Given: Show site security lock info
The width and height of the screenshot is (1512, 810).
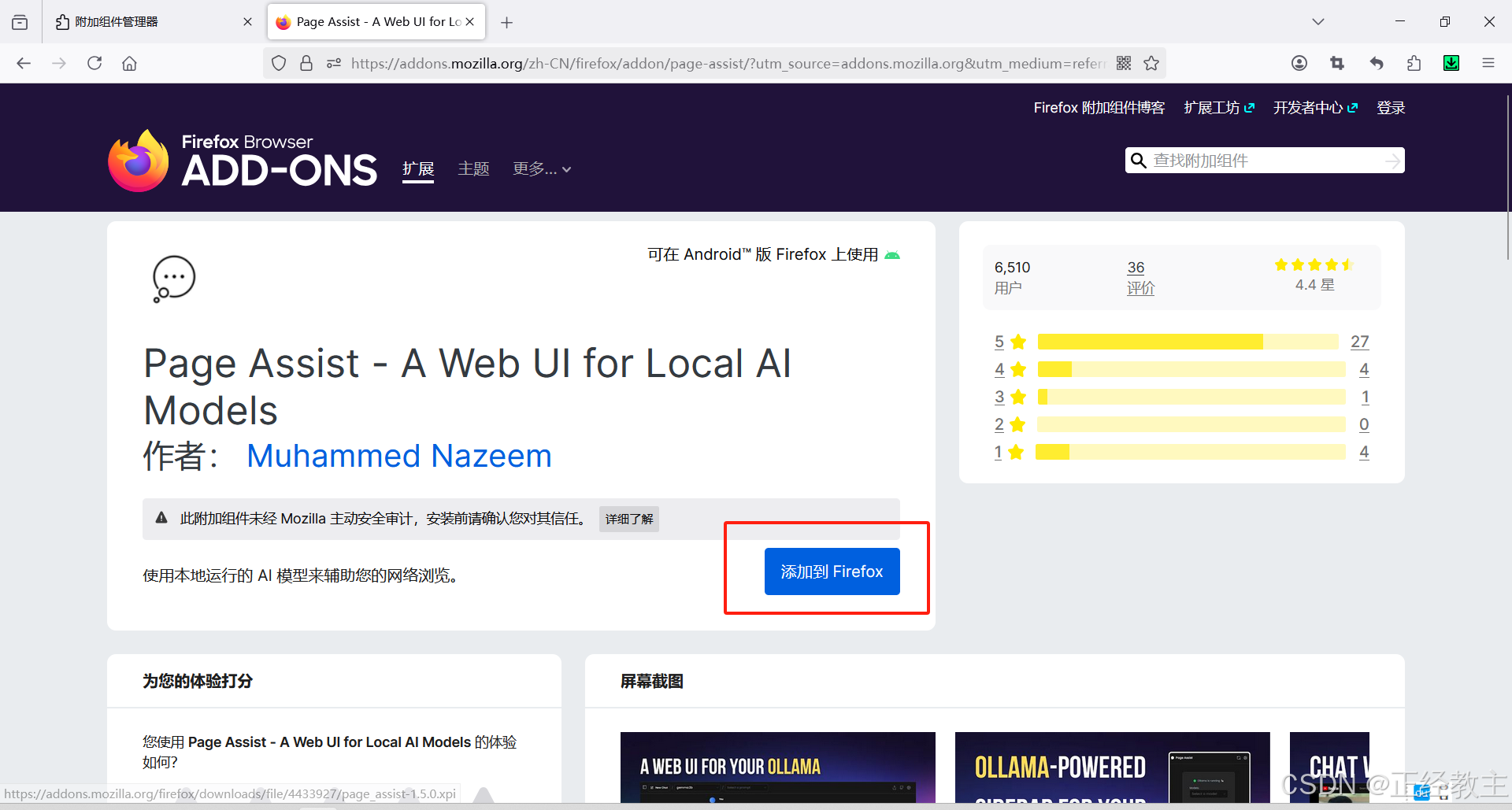Looking at the screenshot, I should pos(306,63).
